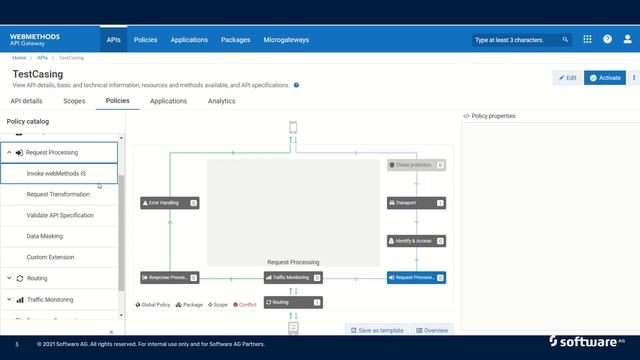Viewport: 640px width, 360px height.
Task: Click the Routing cycle icon in catalog
Action: pos(20,278)
